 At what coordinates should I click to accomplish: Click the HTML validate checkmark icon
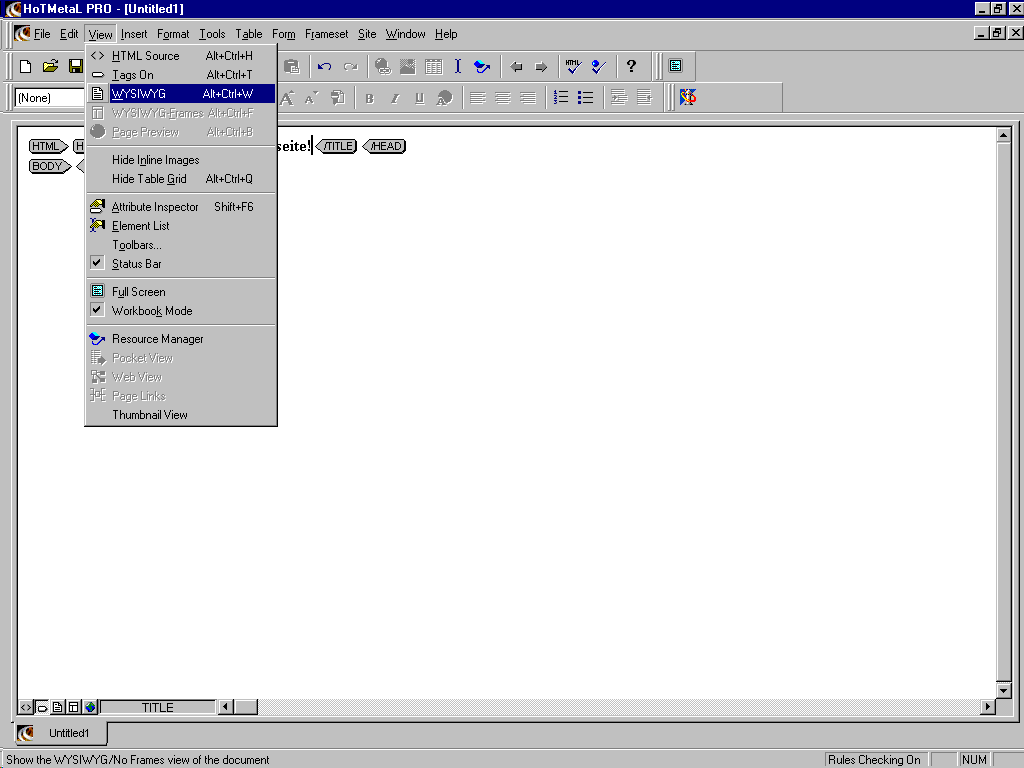point(573,66)
